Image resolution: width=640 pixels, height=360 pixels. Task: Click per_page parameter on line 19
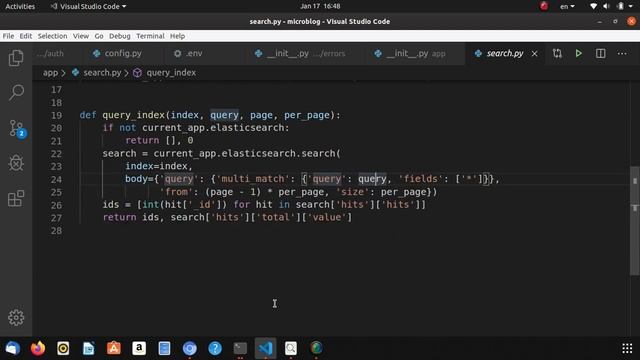coord(307,115)
